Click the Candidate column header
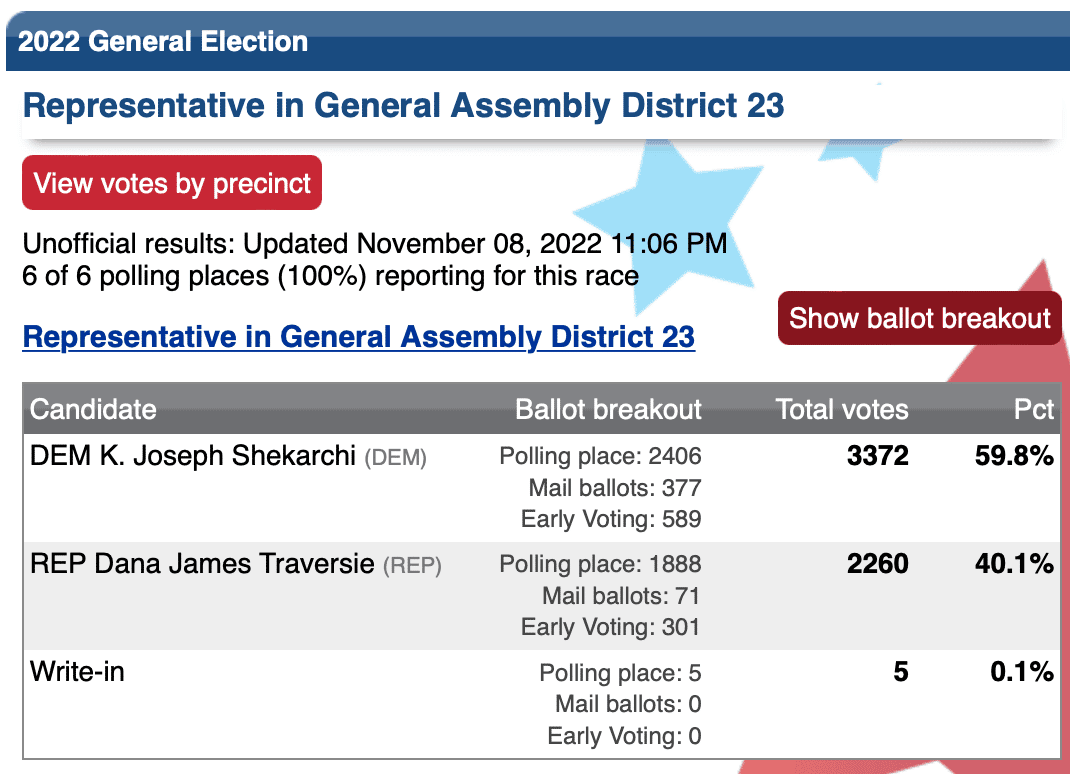Image resolution: width=1070 pixels, height=774 pixels. coord(93,409)
